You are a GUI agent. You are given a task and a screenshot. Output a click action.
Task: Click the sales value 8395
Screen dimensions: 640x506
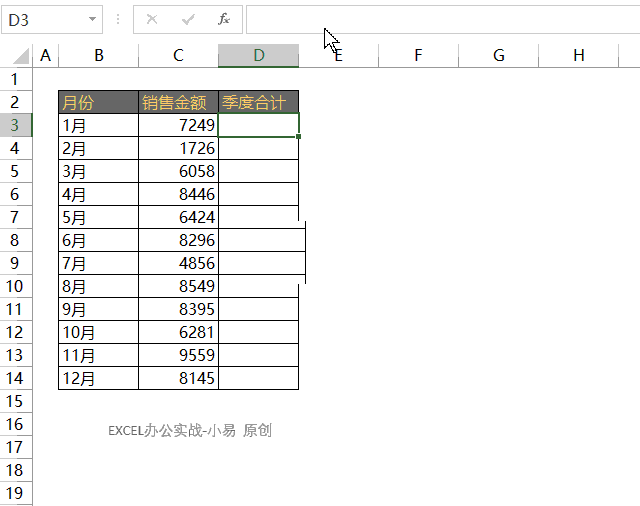click(x=178, y=309)
